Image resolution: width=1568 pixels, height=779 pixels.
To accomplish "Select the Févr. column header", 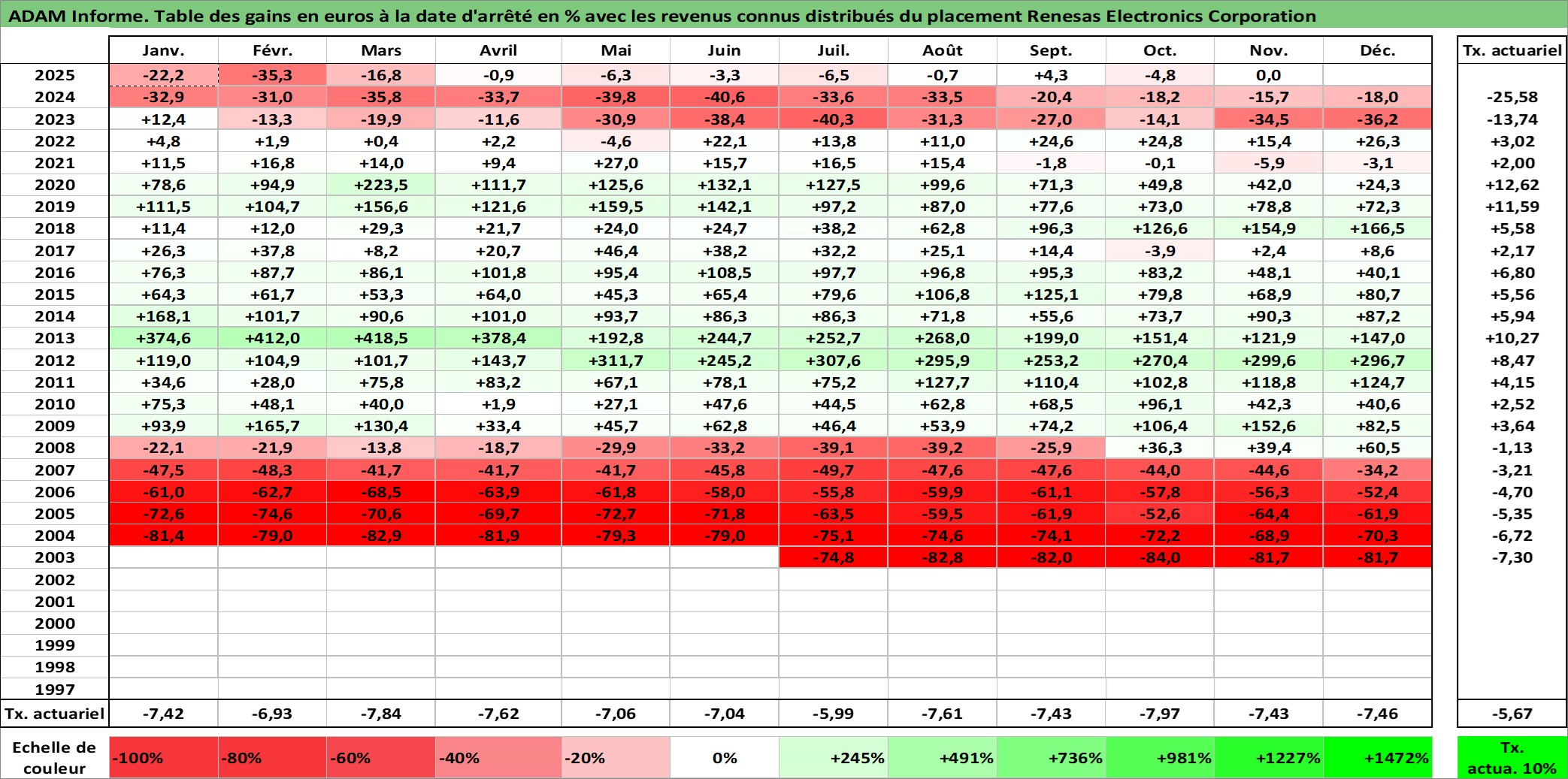I will pos(272,50).
